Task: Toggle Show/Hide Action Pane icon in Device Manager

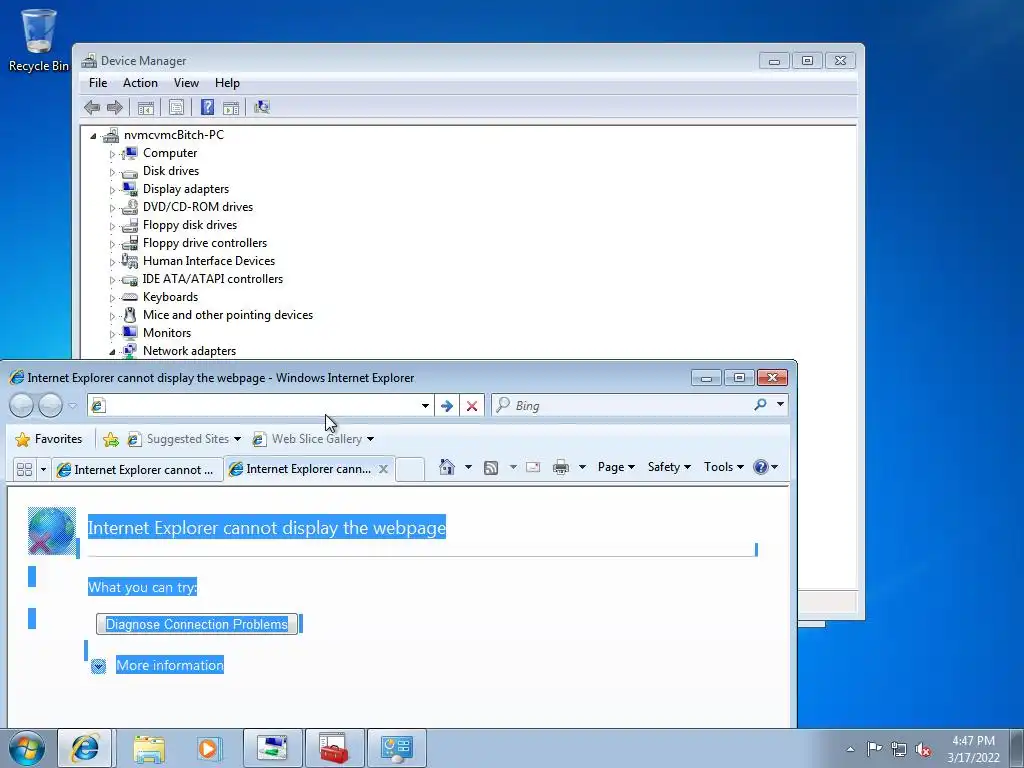Action: [x=231, y=107]
